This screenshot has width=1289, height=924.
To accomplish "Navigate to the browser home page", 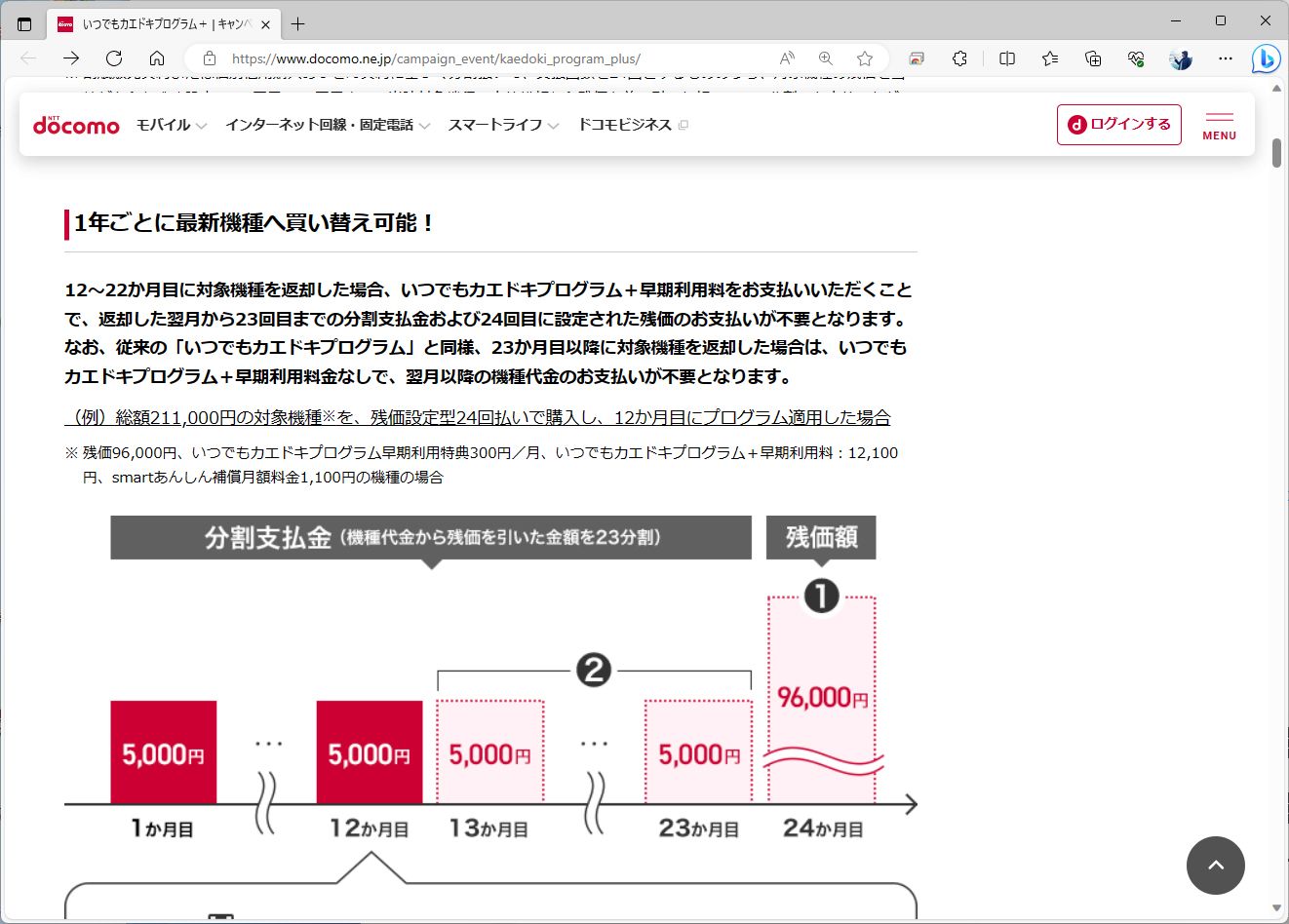I will tap(155, 58).
